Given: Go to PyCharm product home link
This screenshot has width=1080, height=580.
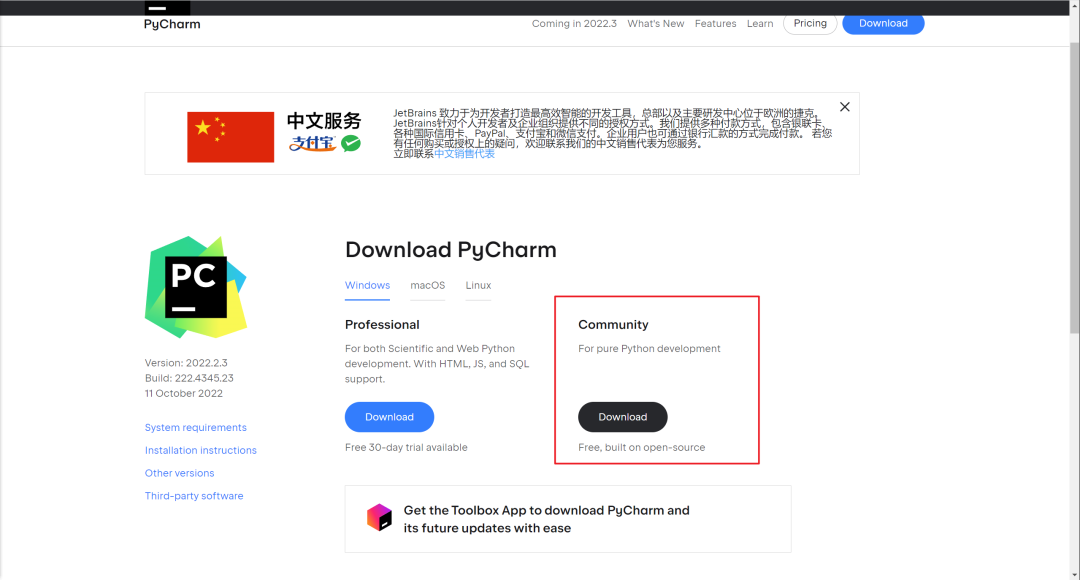Looking at the screenshot, I should (172, 24).
